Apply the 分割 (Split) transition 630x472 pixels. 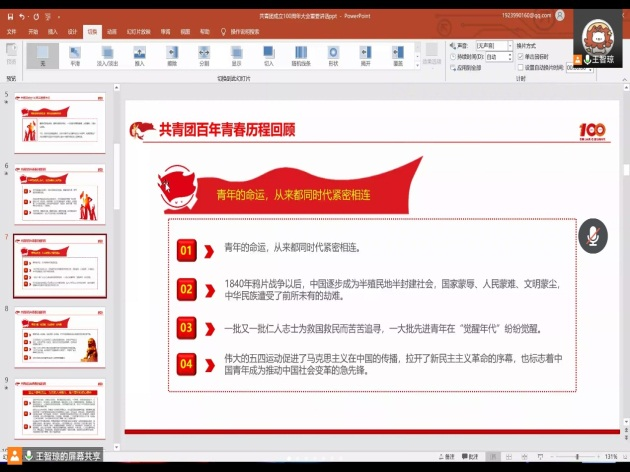204,54
